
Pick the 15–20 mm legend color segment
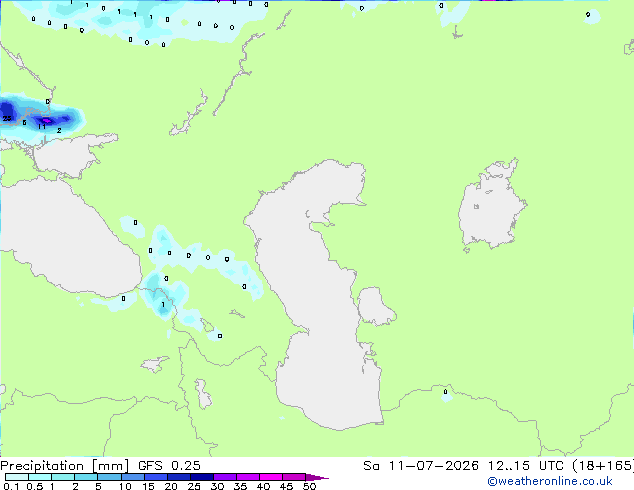tap(155, 477)
